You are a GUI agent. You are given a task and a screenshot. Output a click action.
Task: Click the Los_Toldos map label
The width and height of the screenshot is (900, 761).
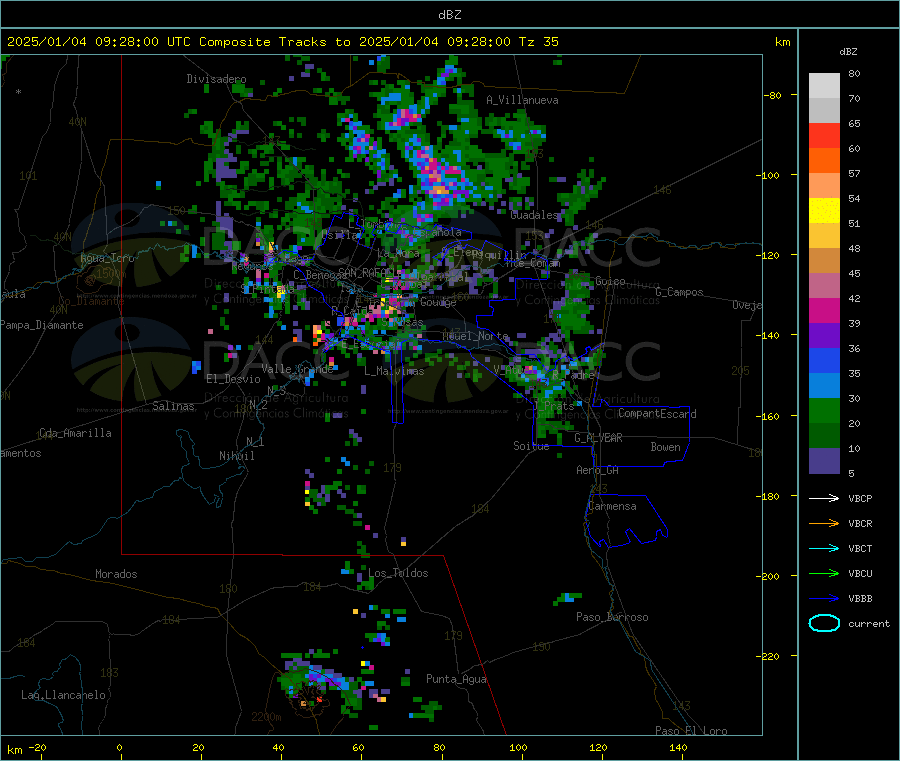(398, 573)
